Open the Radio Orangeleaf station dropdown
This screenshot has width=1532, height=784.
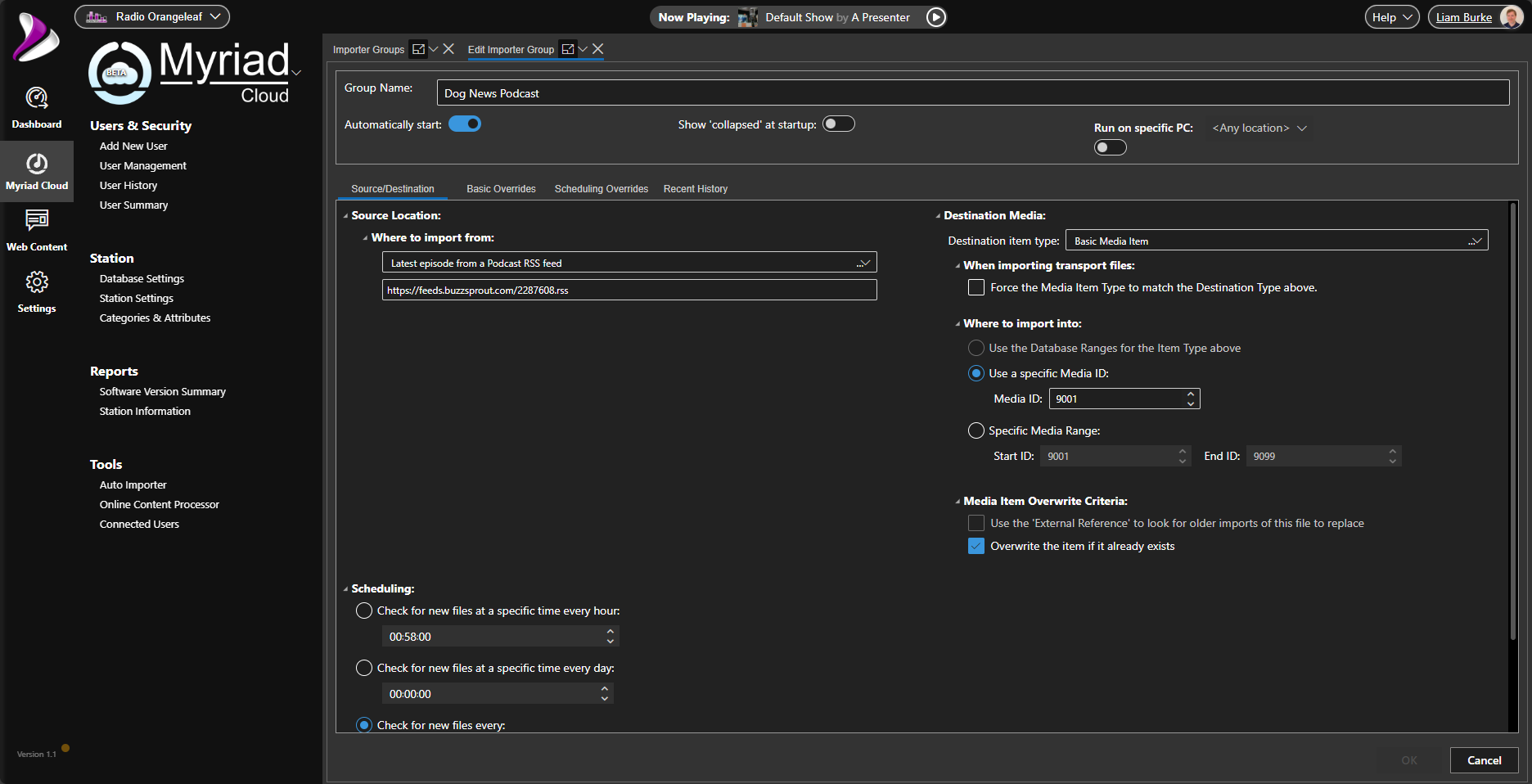coord(152,16)
